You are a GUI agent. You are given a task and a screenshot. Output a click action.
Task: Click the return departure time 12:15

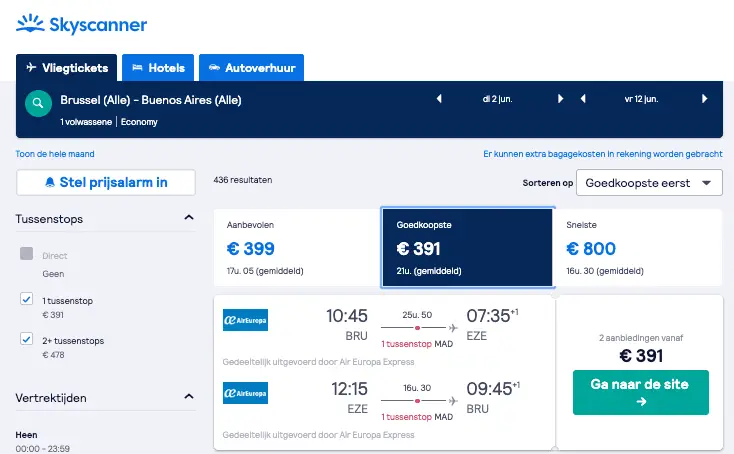point(350,389)
